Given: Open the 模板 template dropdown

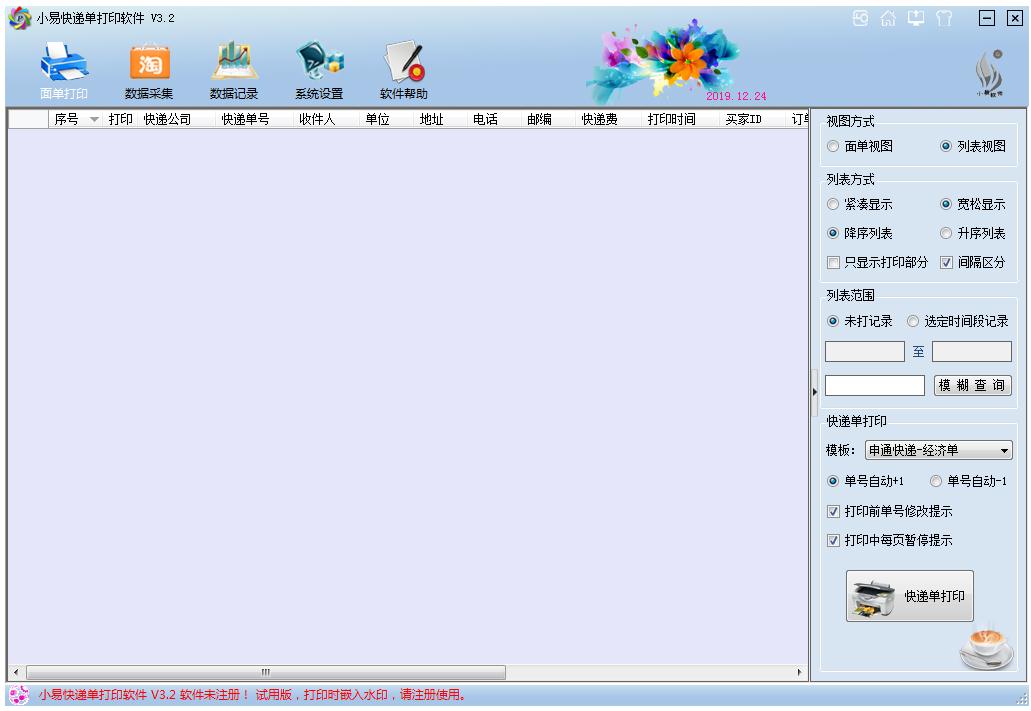Looking at the screenshot, I should point(1005,450).
